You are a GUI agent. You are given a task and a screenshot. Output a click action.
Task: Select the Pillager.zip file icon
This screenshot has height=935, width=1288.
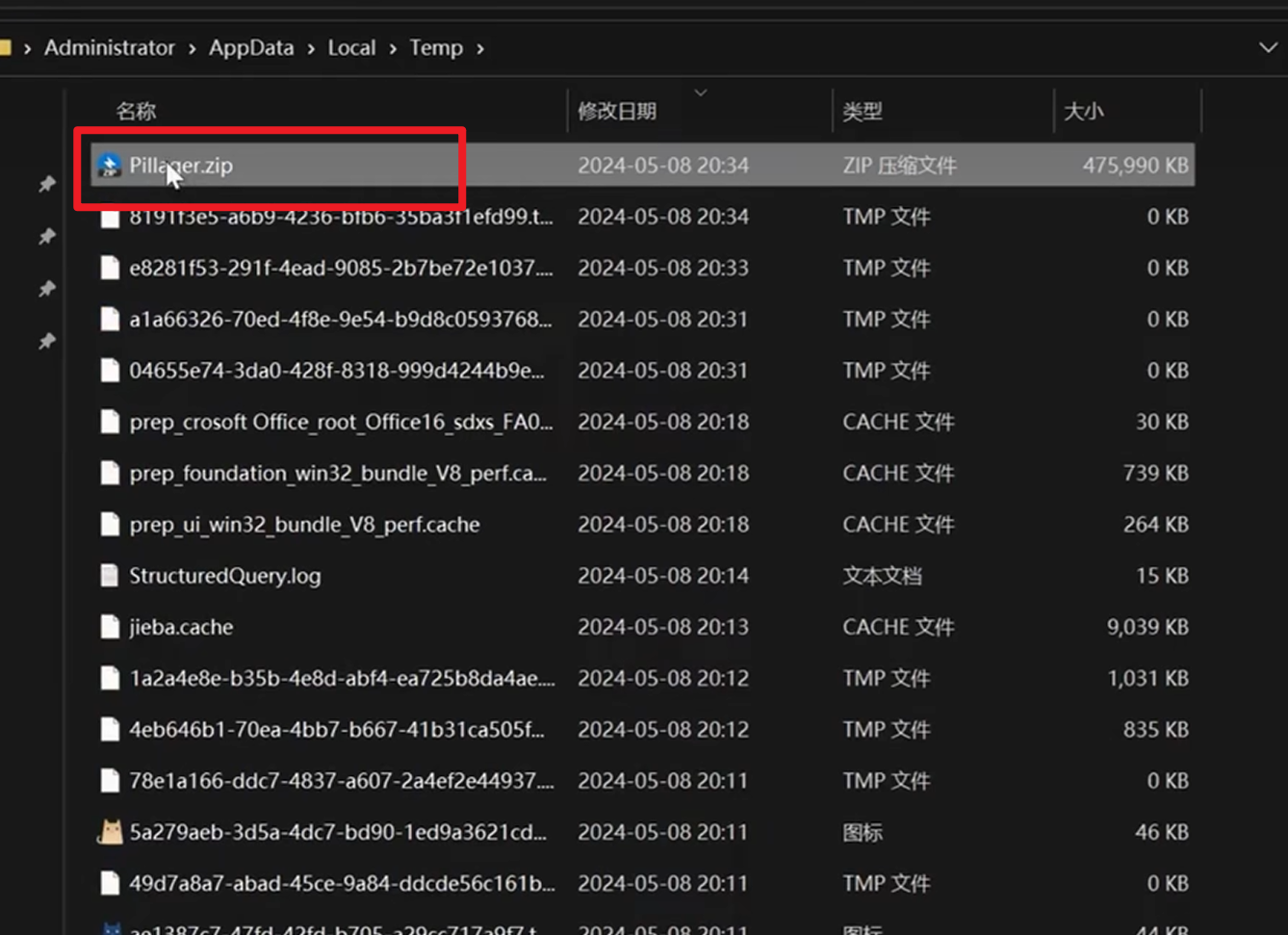(x=110, y=166)
